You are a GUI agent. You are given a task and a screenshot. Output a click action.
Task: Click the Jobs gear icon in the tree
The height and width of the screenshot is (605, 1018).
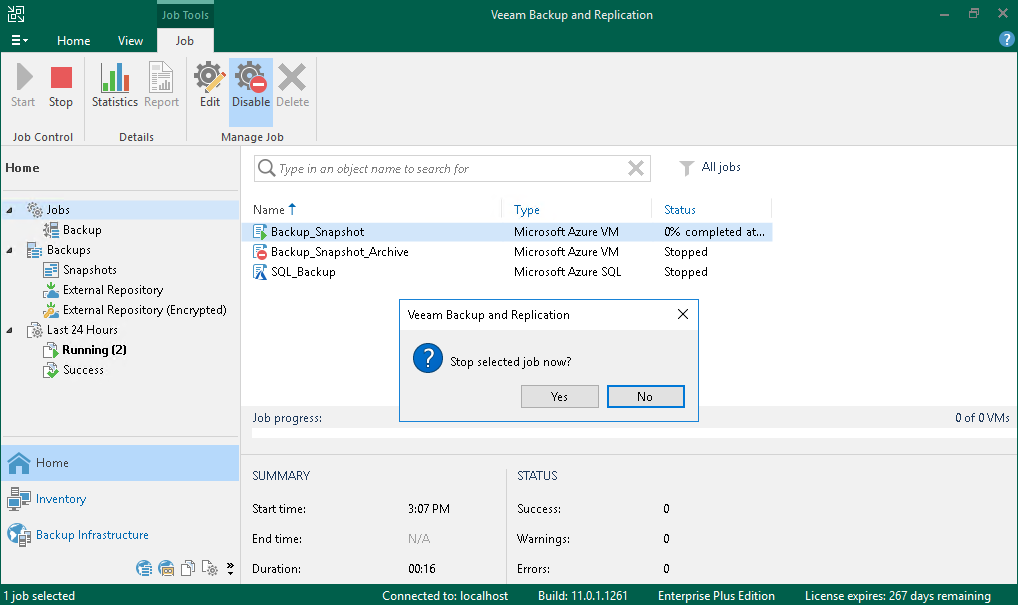[35, 210]
